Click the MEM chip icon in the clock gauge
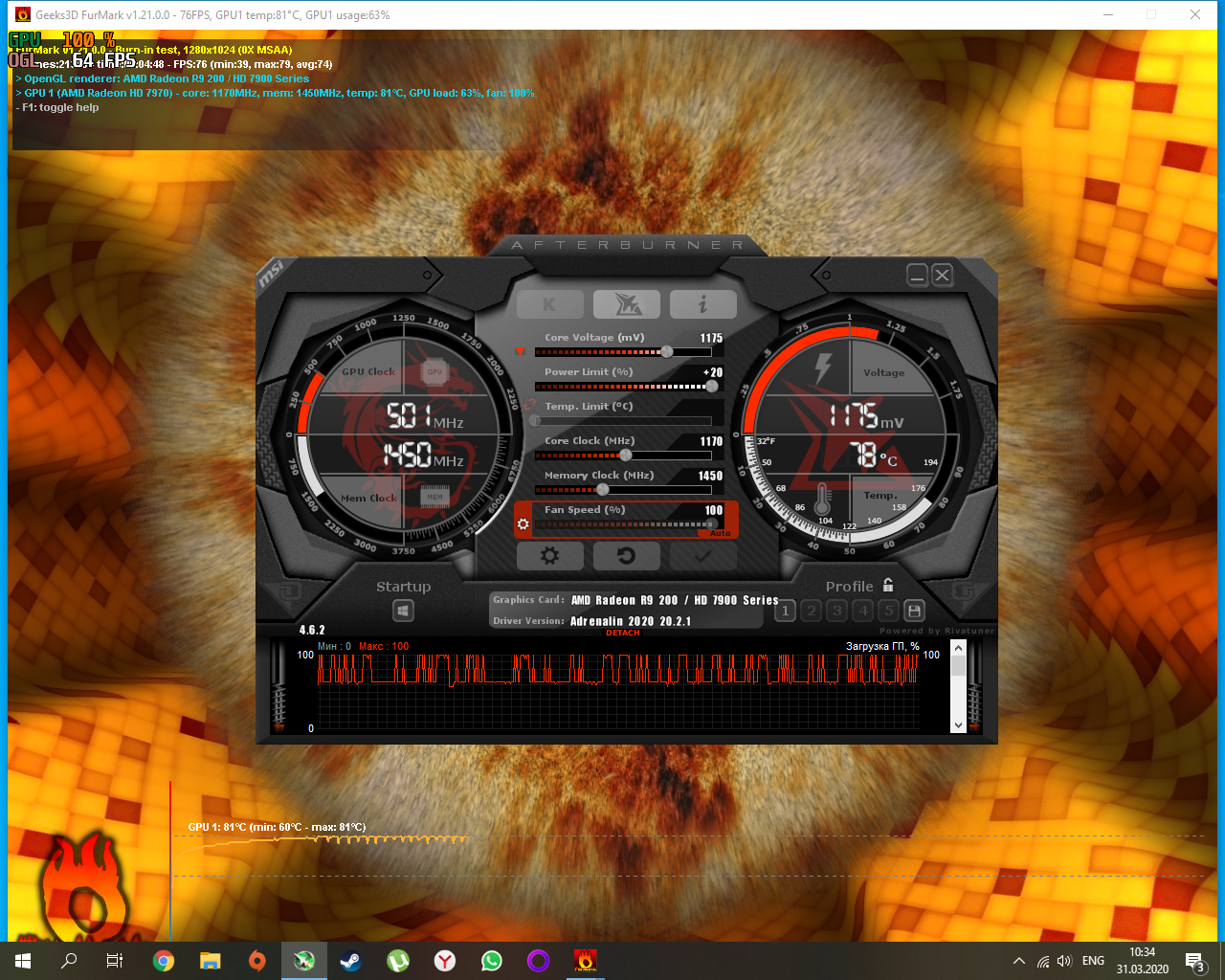1225x980 pixels. pyautogui.click(x=435, y=497)
